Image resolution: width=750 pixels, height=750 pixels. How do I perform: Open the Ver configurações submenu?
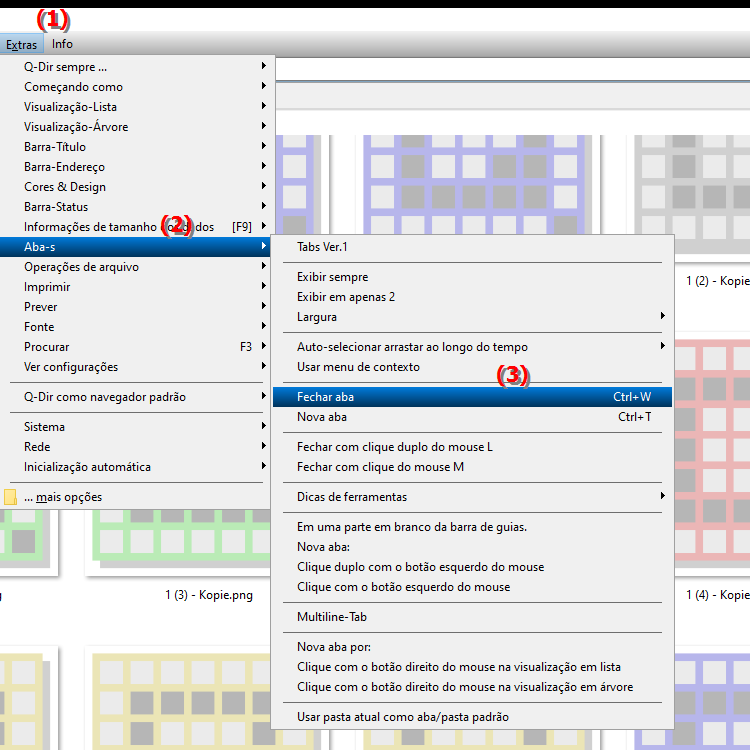click(x=137, y=367)
